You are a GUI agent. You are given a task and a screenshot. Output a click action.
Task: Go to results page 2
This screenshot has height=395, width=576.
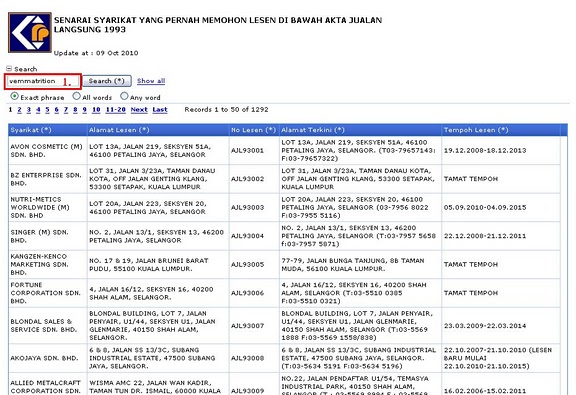coord(19,109)
